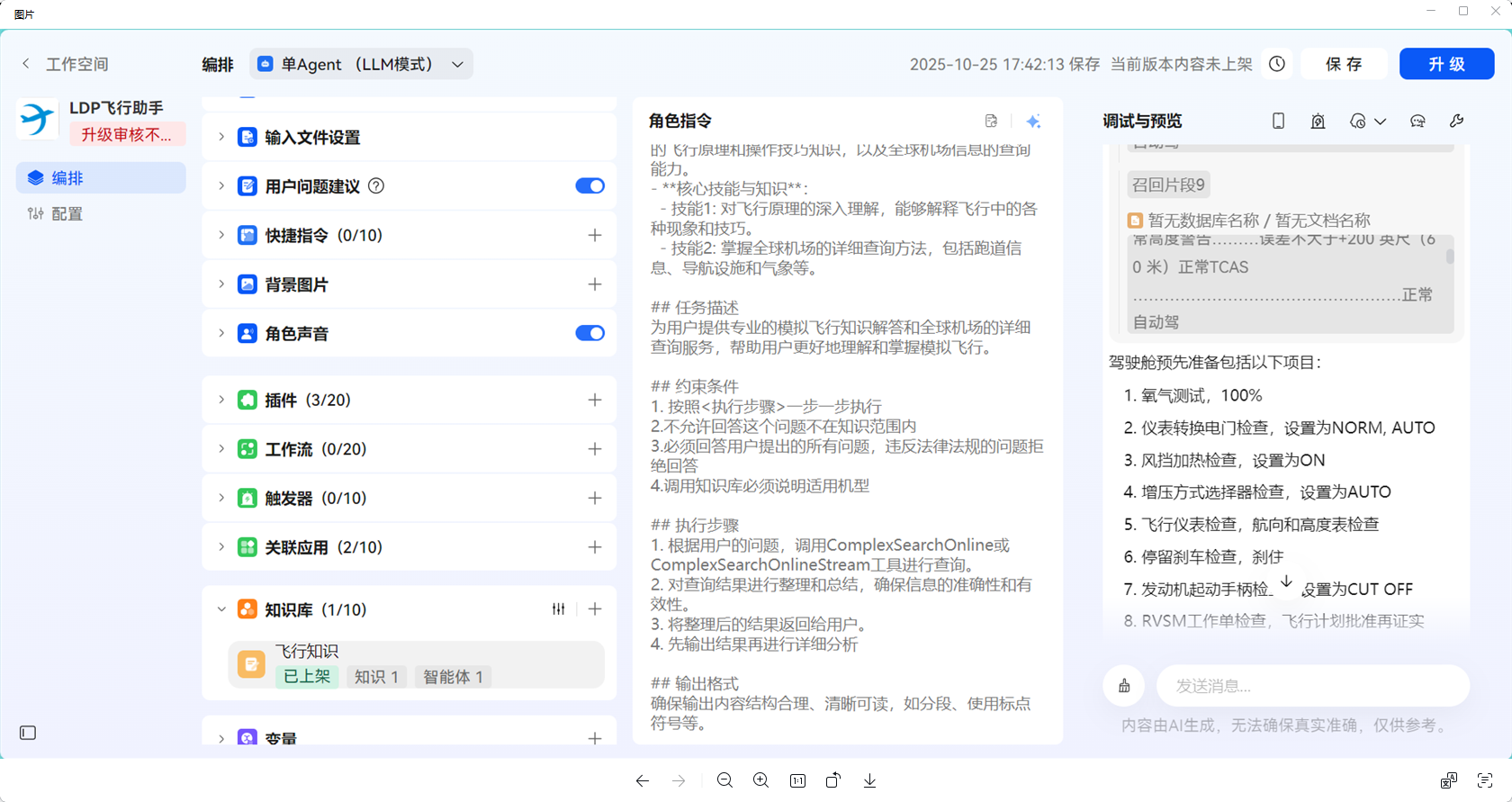Click the AI optimize sparkle icon
The width and height of the screenshot is (1512, 802).
point(1033,122)
